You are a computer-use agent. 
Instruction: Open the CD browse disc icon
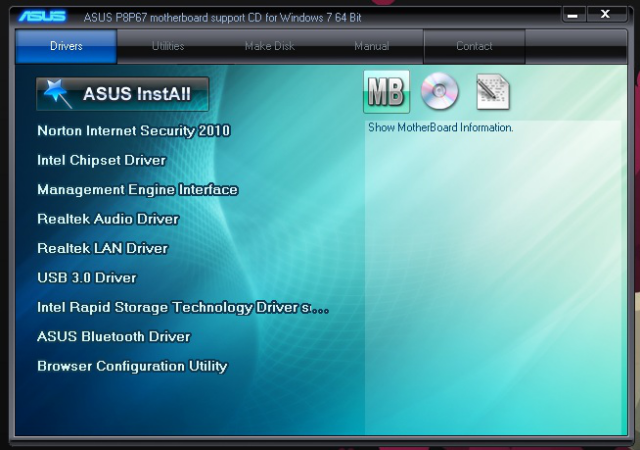[440, 91]
